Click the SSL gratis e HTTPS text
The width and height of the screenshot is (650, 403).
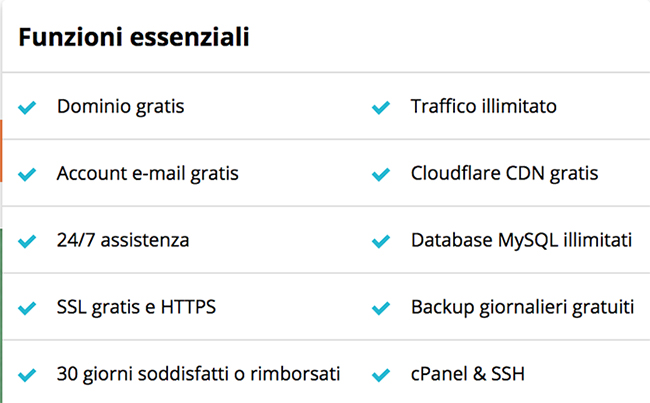pyautogui.click(x=136, y=307)
